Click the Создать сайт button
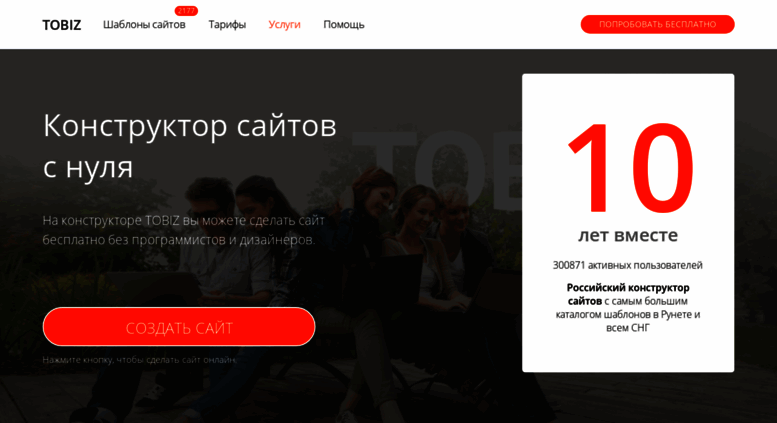Image resolution: width=777 pixels, height=423 pixels. coord(179,327)
